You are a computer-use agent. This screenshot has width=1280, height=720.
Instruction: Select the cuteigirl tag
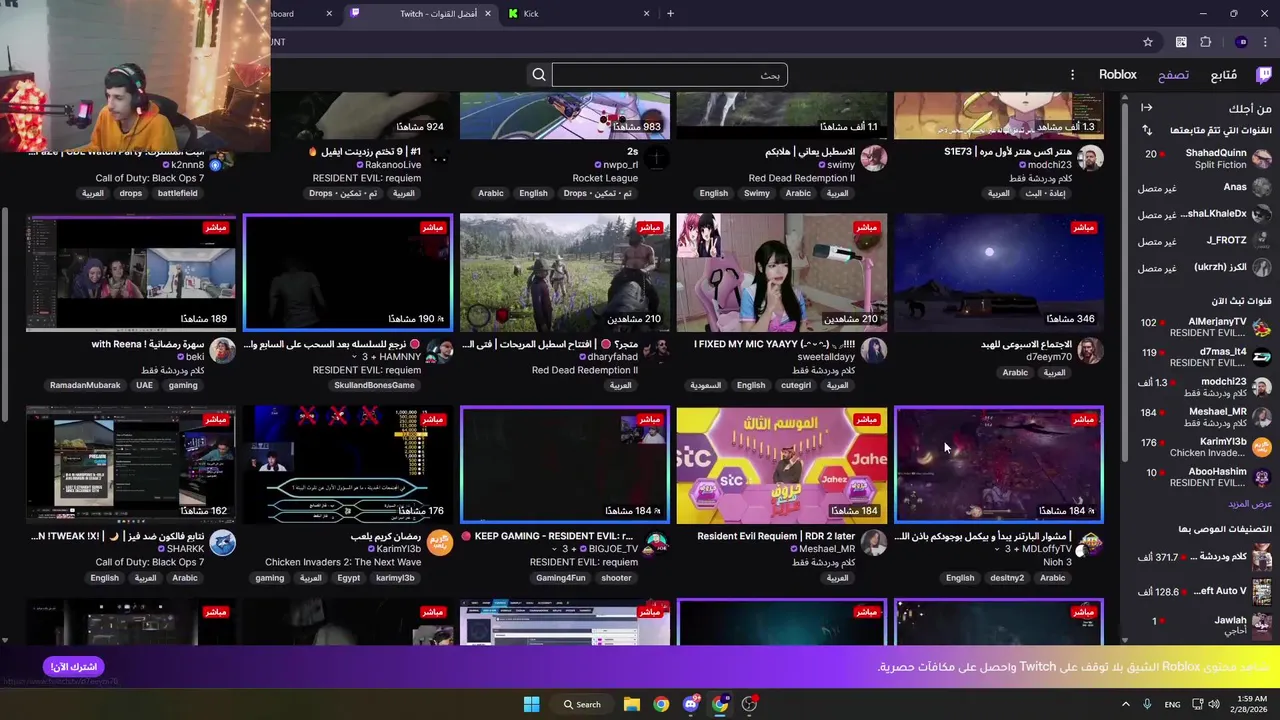pos(796,385)
